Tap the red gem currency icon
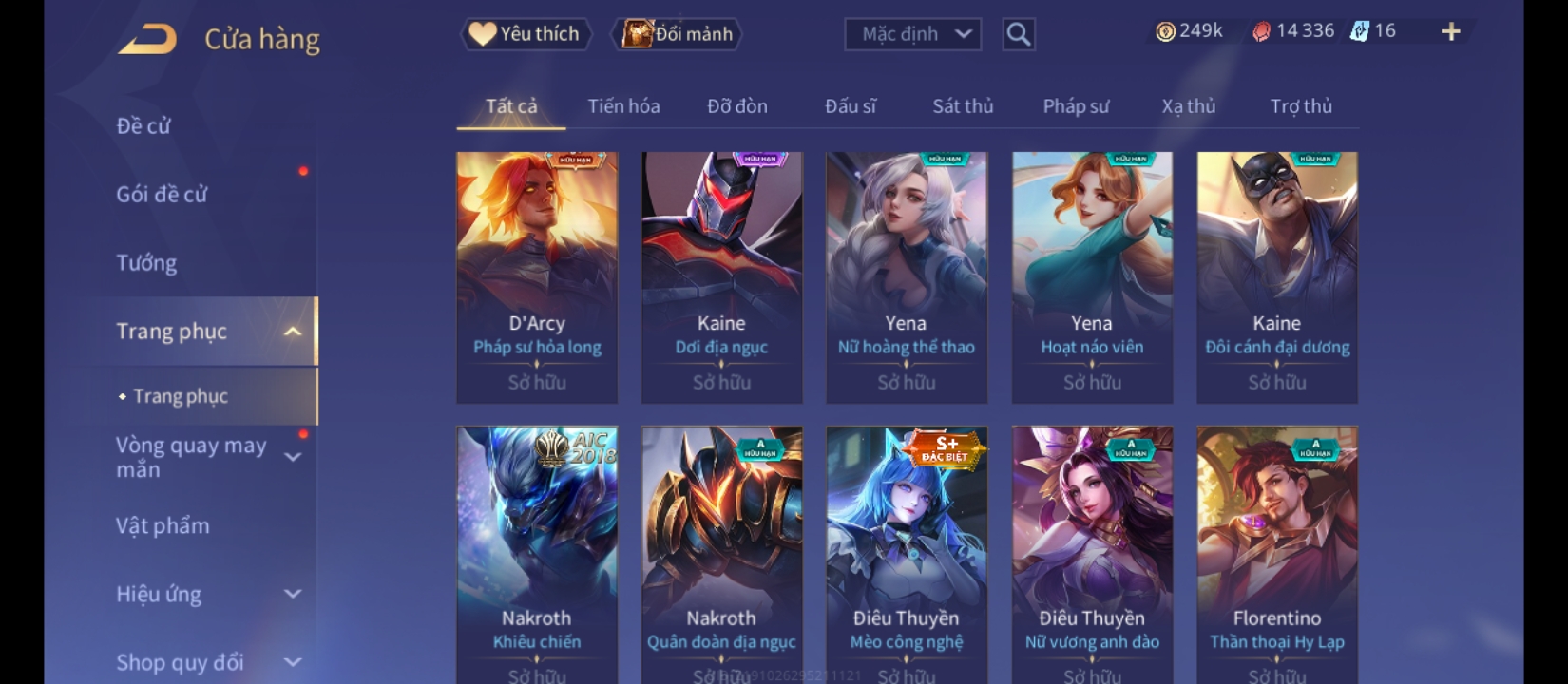This screenshot has width=1568, height=684. pyautogui.click(x=1261, y=31)
